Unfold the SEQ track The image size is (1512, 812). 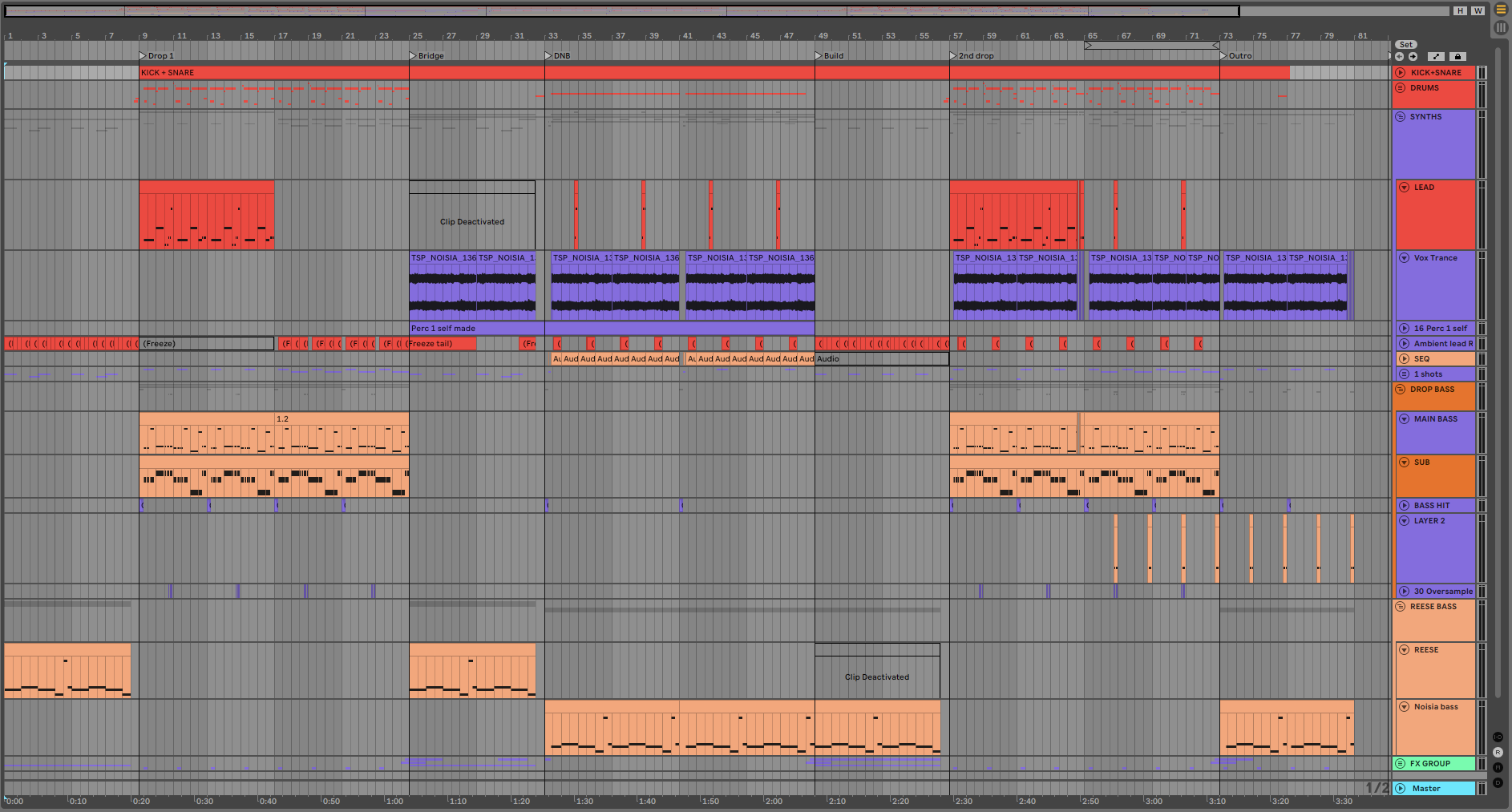pyautogui.click(x=1404, y=358)
